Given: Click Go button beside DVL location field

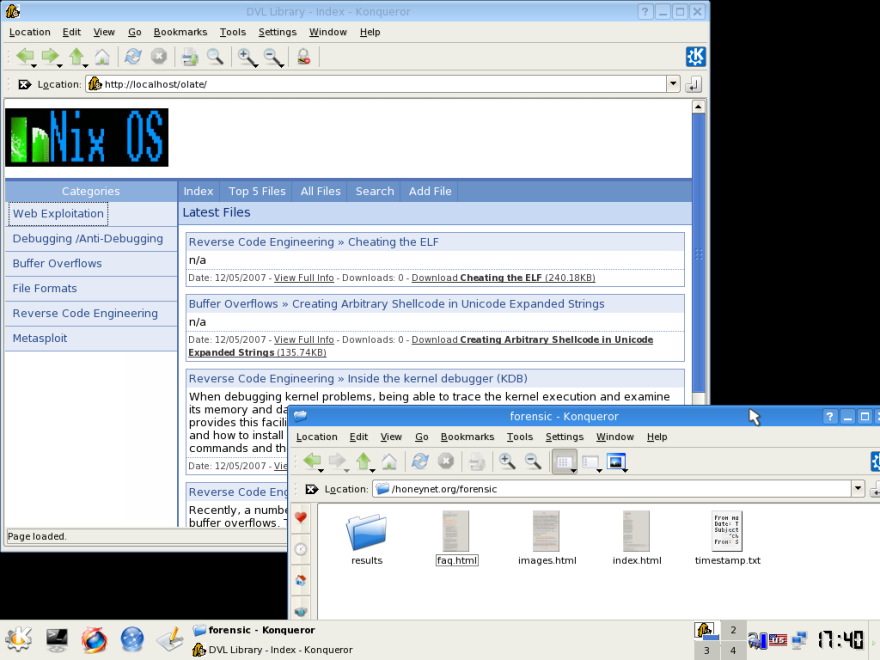Looking at the screenshot, I should [694, 84].
